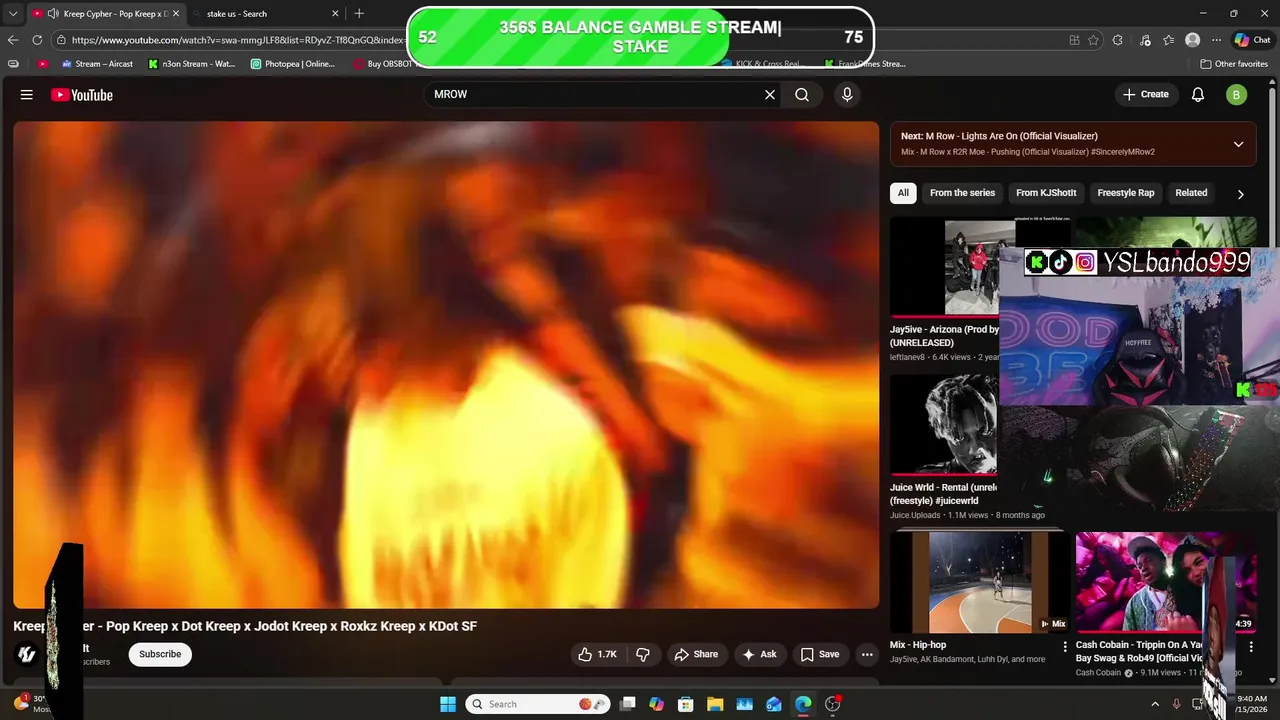The image size is (1280, 720).
Task: Open the channel avatar next to Subscribe
Action: [x=27, y=654]
